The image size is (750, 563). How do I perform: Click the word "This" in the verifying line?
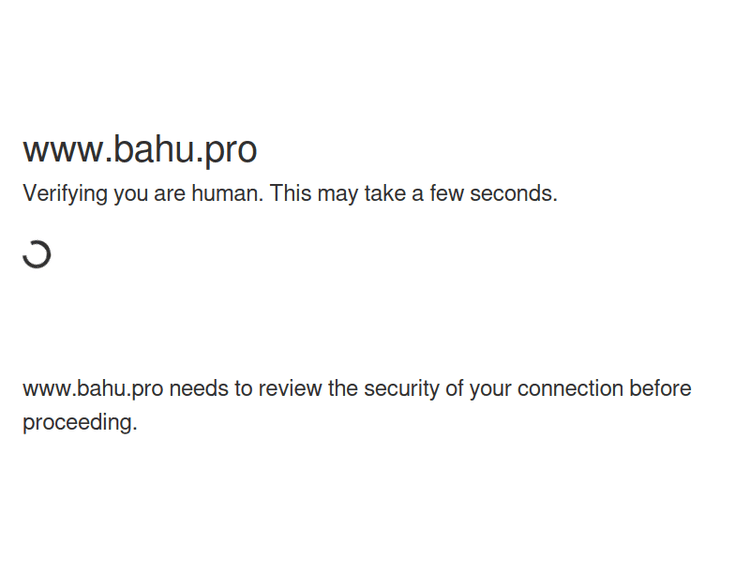291,194
